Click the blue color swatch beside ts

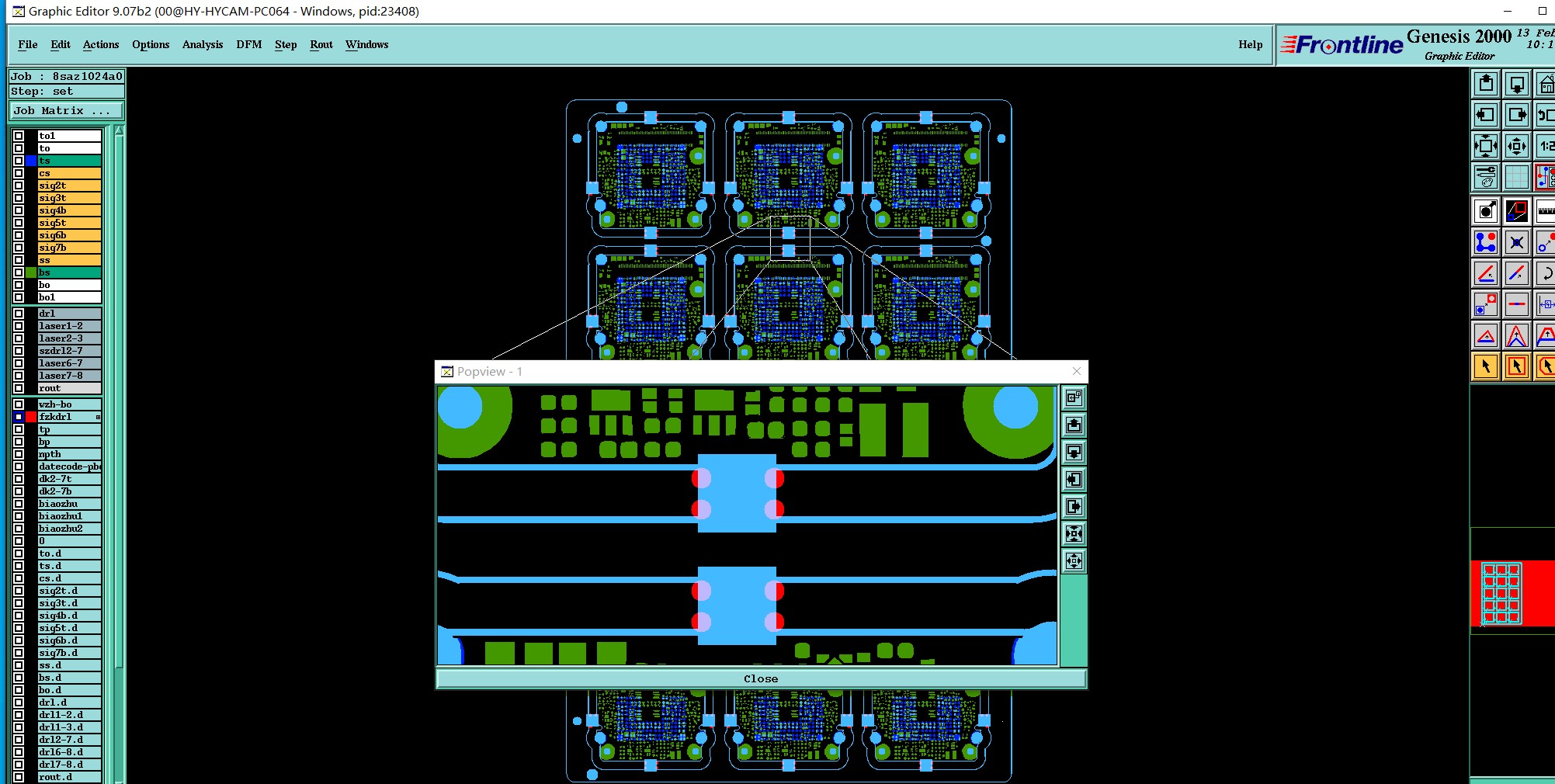(x=31, y=161)
